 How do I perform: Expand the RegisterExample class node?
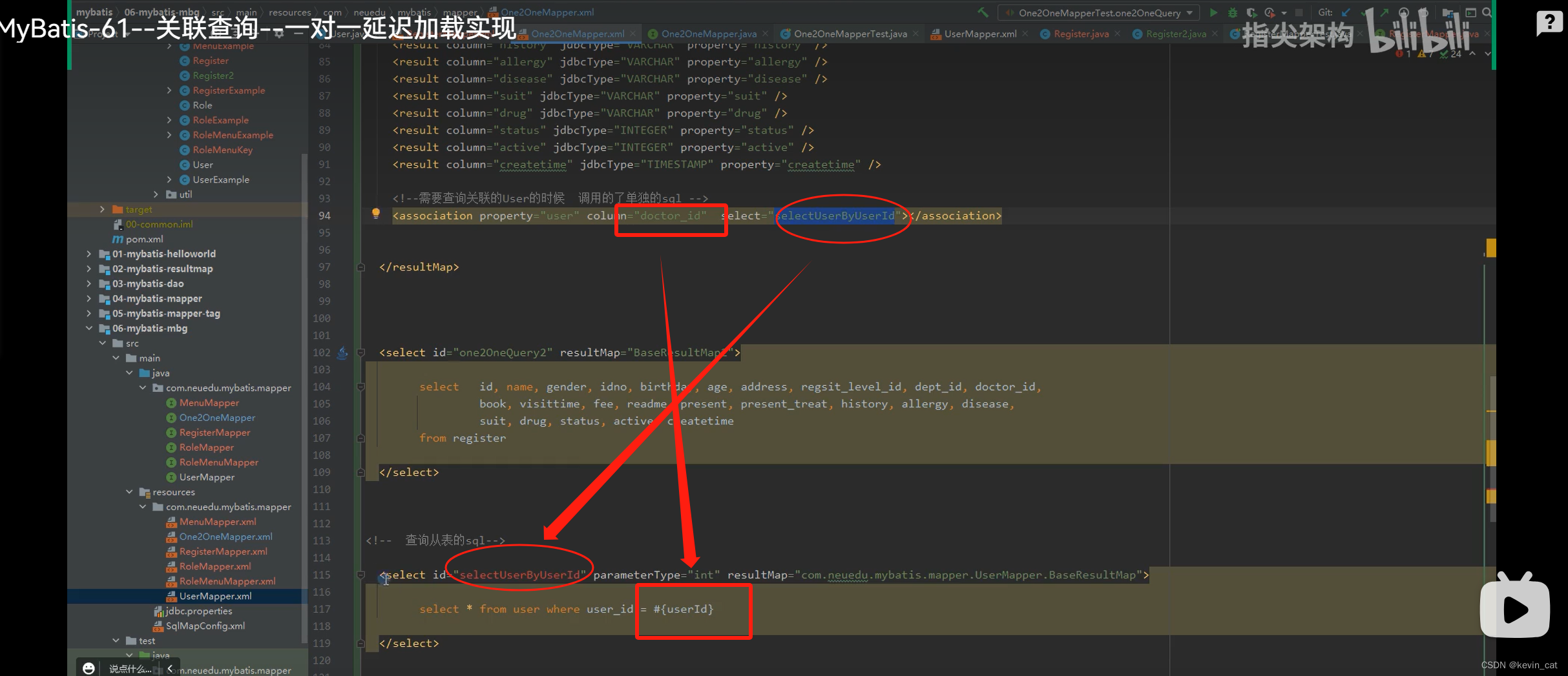click(x=169, y=90)
